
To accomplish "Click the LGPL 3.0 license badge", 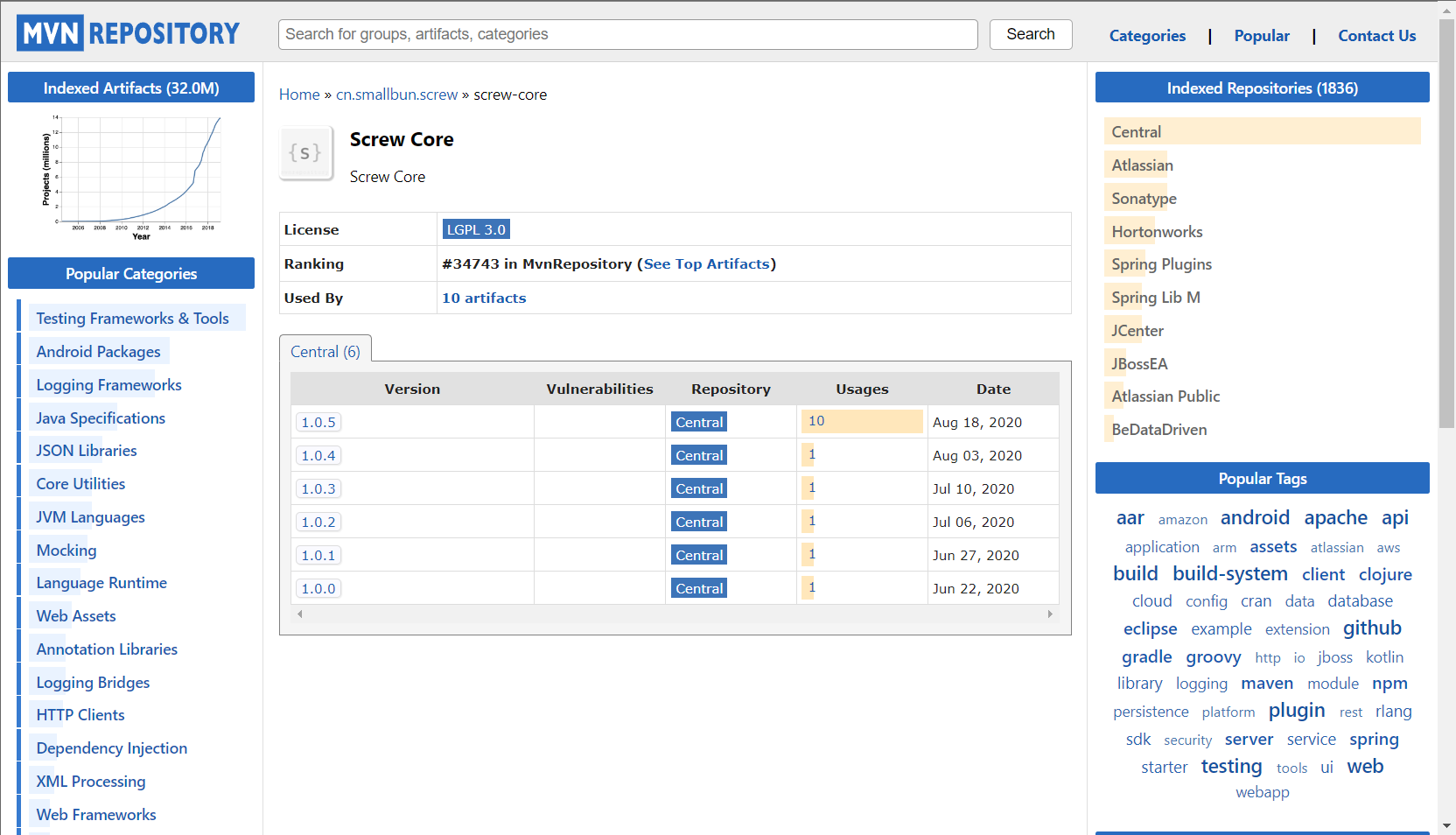I will tap(476, 229).
